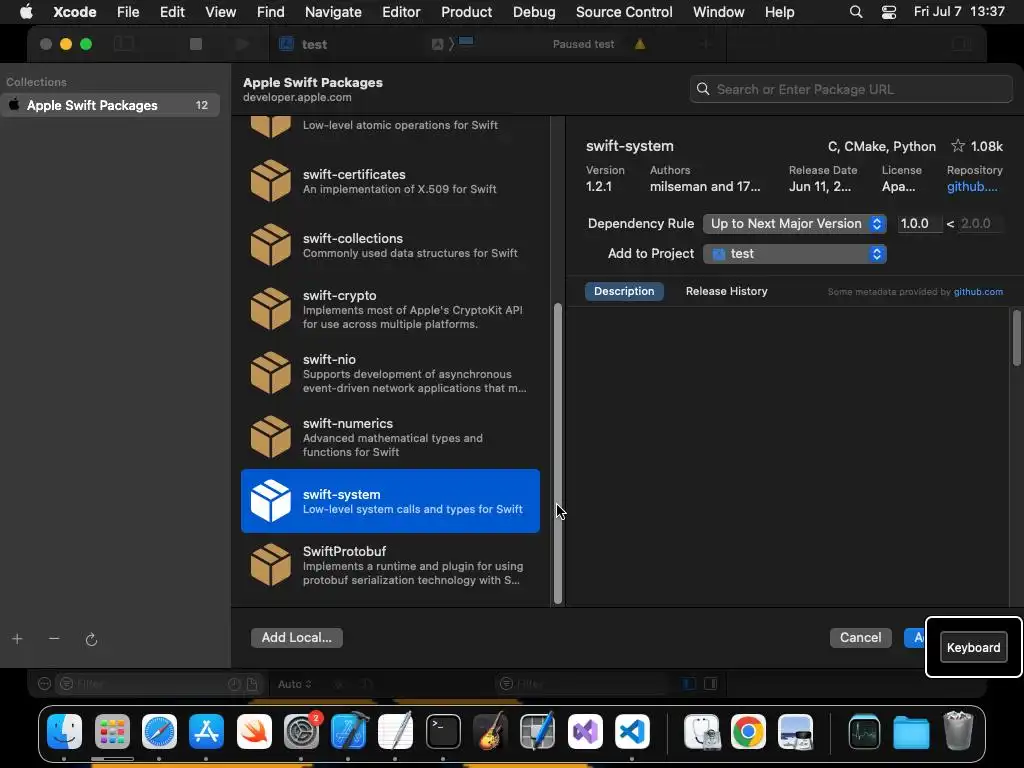
Task: Switch to the Description tab
Action: coord(624,291)
